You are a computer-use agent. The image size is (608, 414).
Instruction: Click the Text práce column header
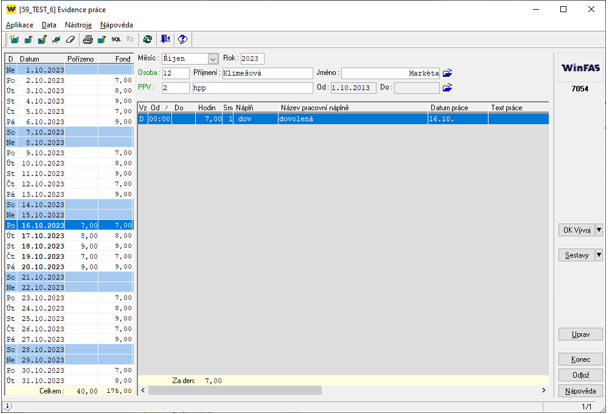(518, 108)
